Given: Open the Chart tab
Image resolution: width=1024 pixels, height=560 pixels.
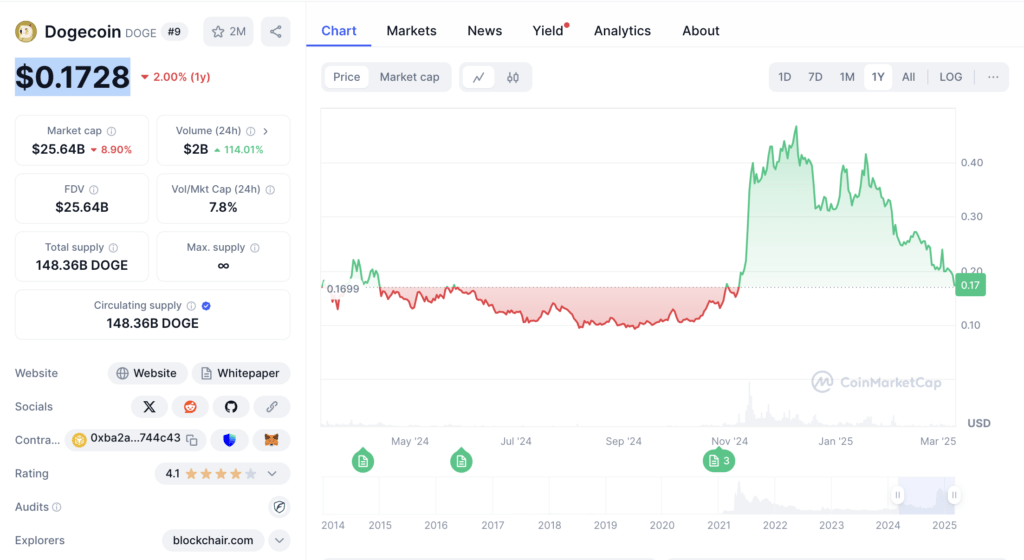Looking at the screenshot, I should coord(339,31).
